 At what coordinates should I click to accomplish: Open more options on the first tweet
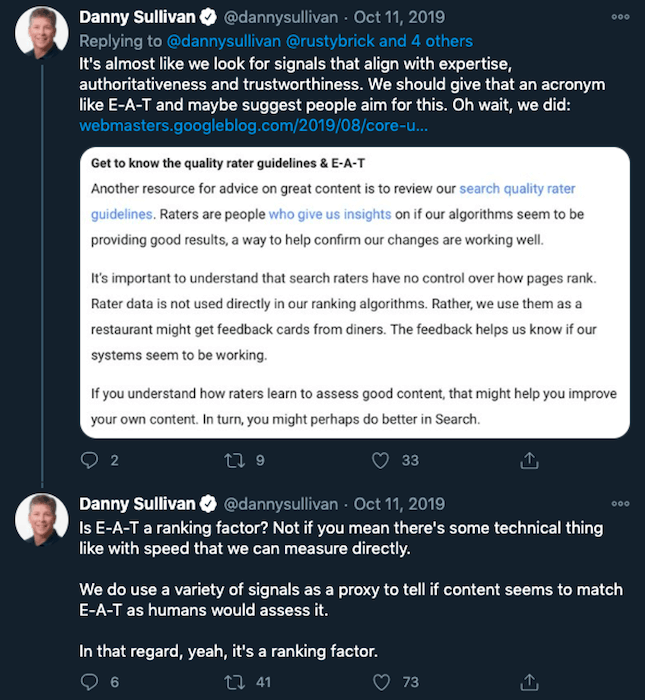[620, 17]
